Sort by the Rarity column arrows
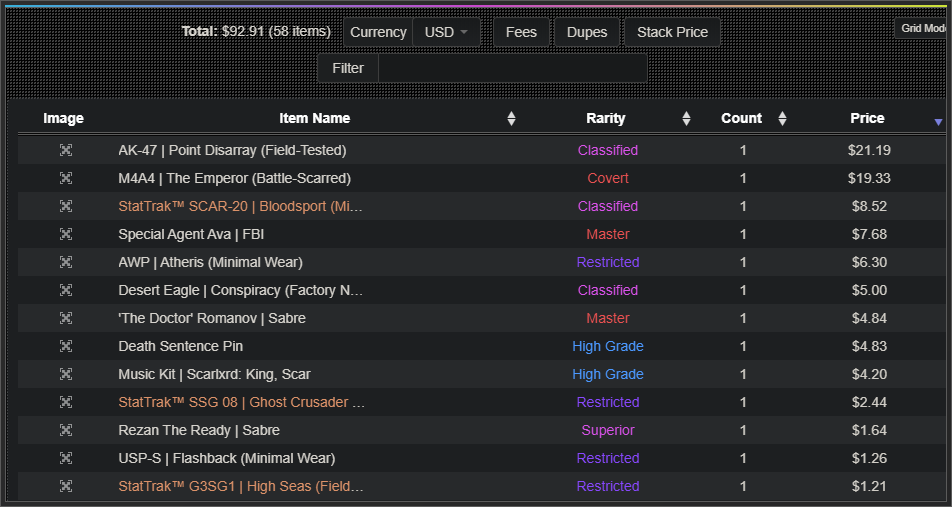This screenshot has height=507, width=952. pos(686,119)
